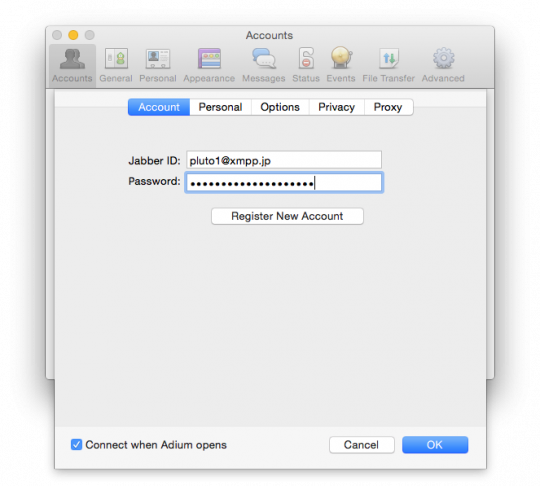Open the General preferences icon
The height and width of the screenshot is (486, 540).
click(116, 59)
